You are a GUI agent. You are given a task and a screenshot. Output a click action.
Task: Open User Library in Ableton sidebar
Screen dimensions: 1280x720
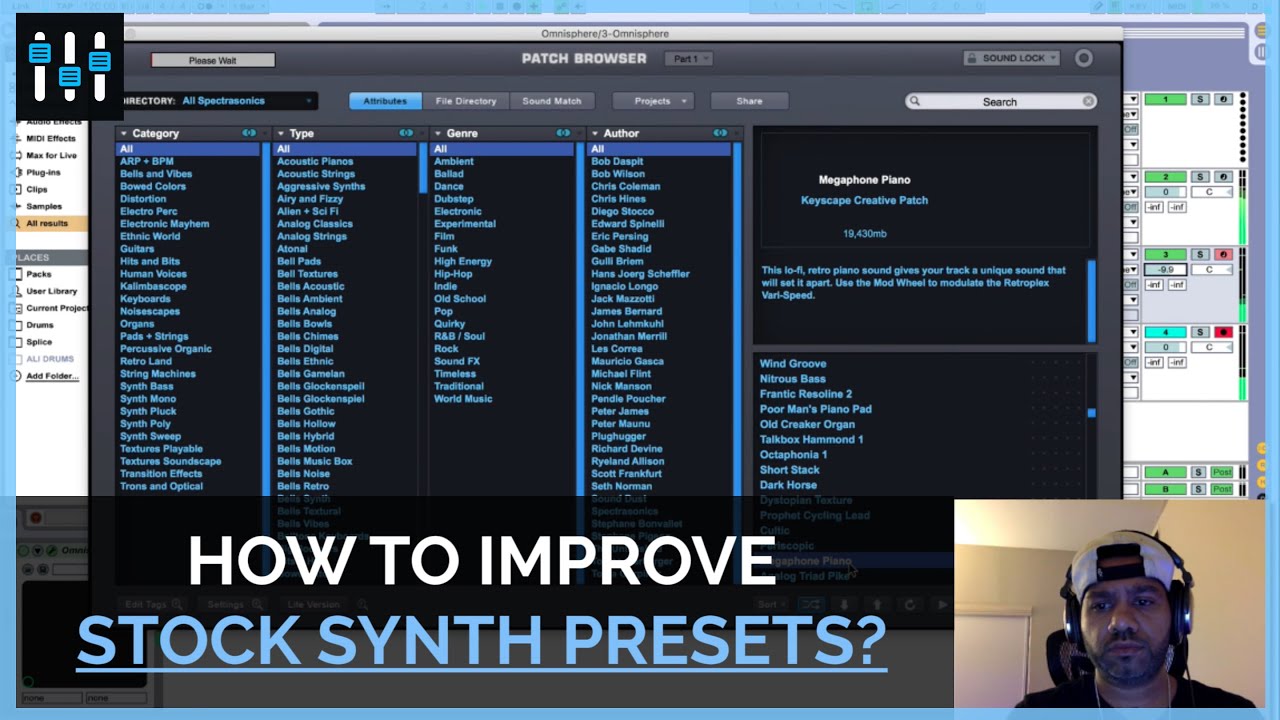[51, 291]
